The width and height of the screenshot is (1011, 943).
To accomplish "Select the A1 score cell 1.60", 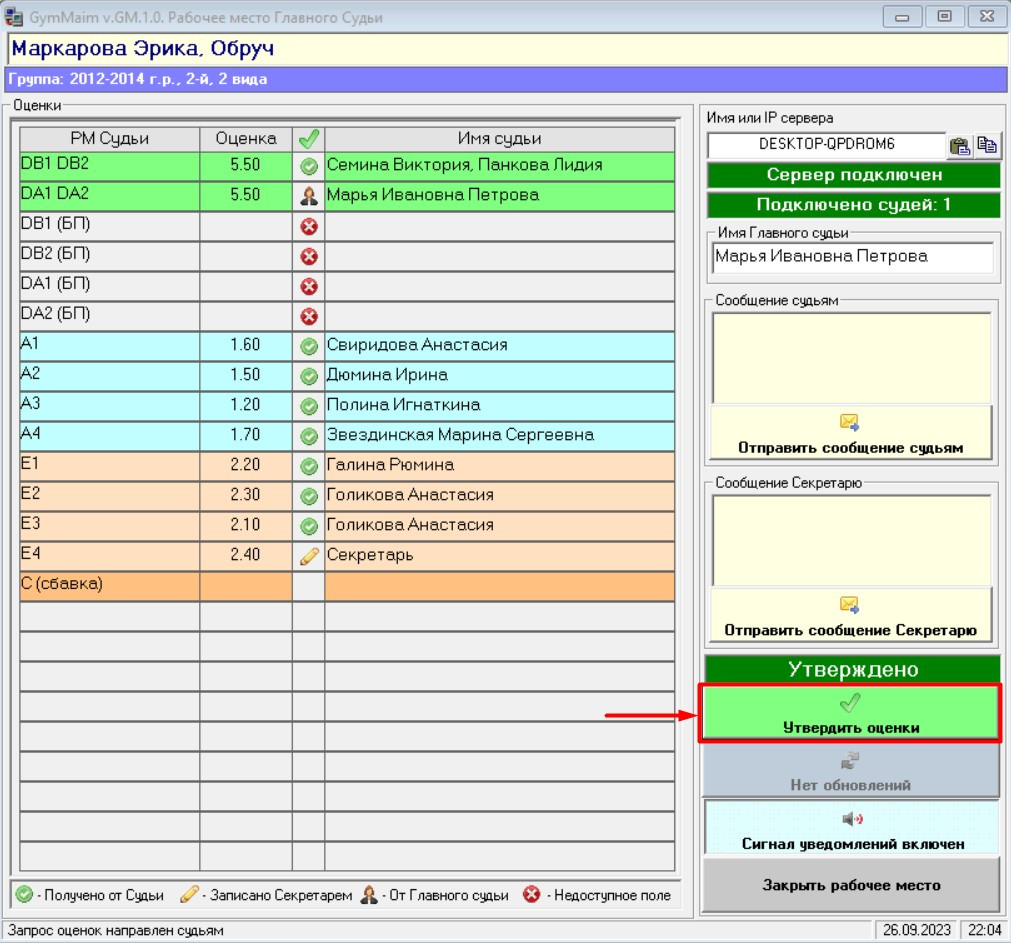I will (x=245, y=345).
